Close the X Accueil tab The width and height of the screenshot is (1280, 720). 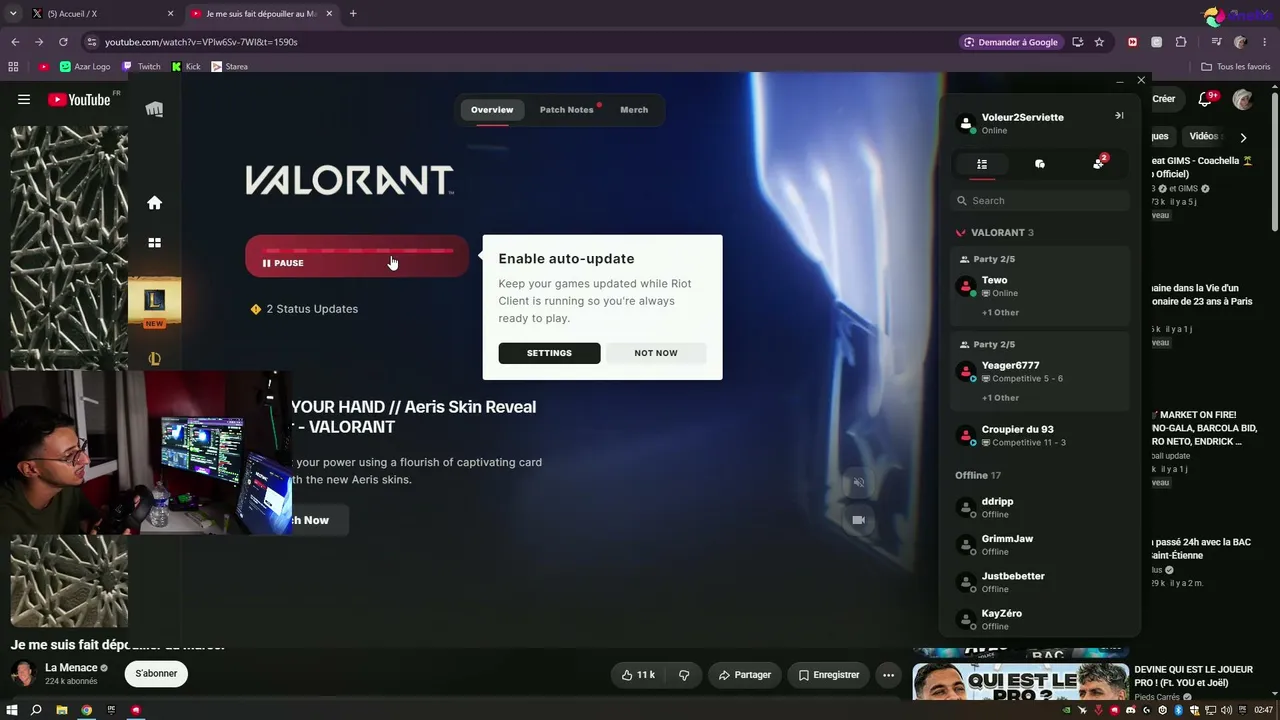(170, 13)
